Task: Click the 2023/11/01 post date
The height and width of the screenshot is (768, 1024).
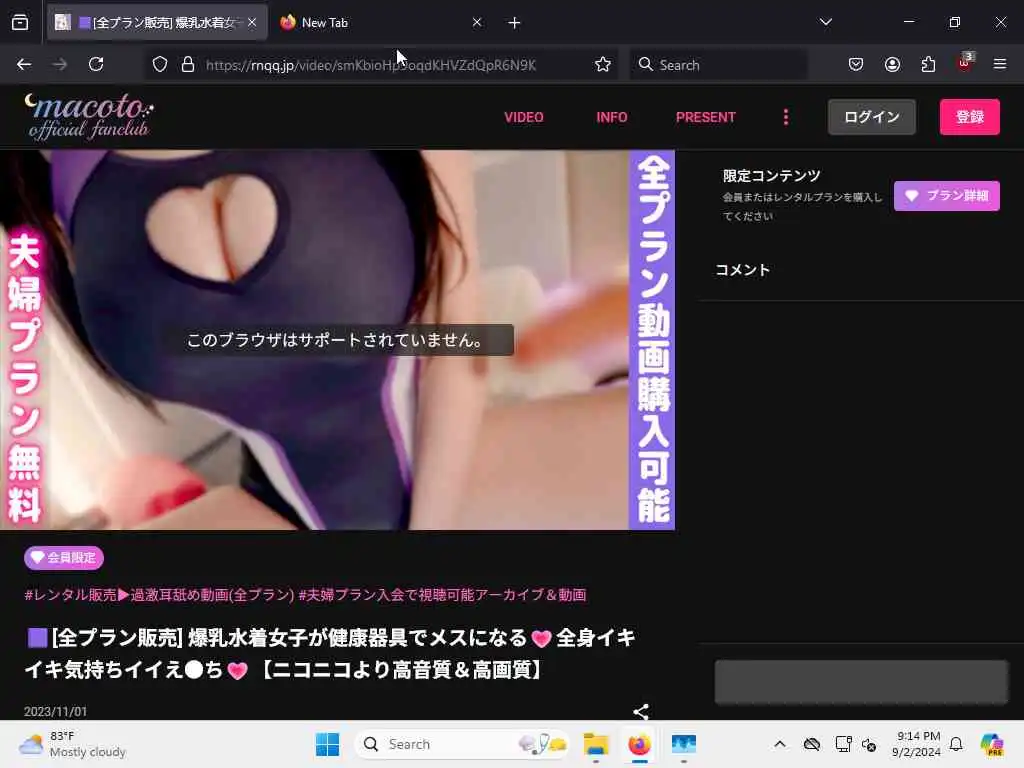Action: pyautogui.click(x=56, y=711)
